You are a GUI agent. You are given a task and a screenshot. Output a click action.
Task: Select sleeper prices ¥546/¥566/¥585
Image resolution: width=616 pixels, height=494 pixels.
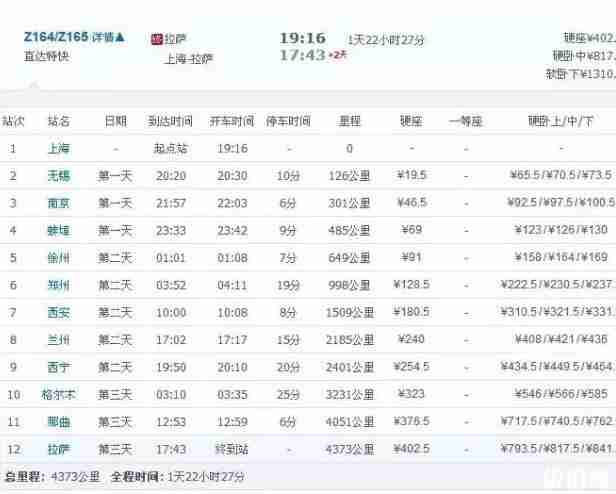click(561, 394)
